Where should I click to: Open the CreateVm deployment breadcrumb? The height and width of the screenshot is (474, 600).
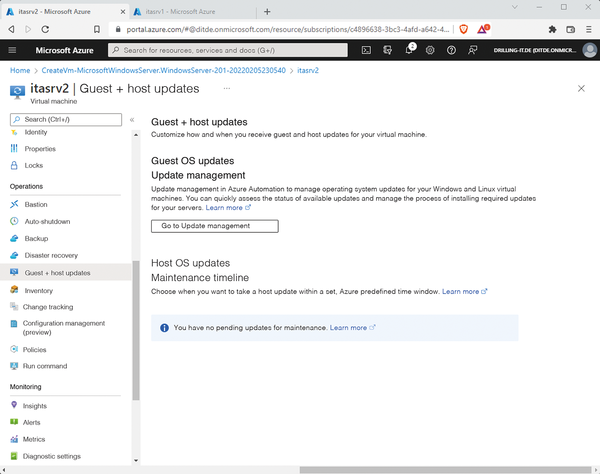(163, 70)
